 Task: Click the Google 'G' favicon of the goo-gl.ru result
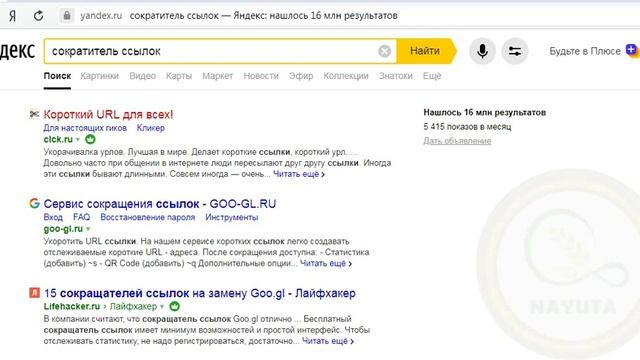click(x=34, y=203)
